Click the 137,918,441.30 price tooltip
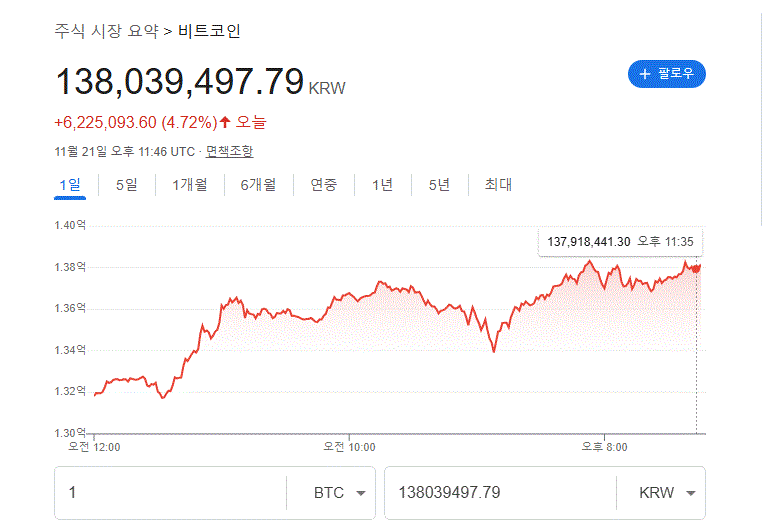This screenshot has width=763, height=527. tap(620, 242)
